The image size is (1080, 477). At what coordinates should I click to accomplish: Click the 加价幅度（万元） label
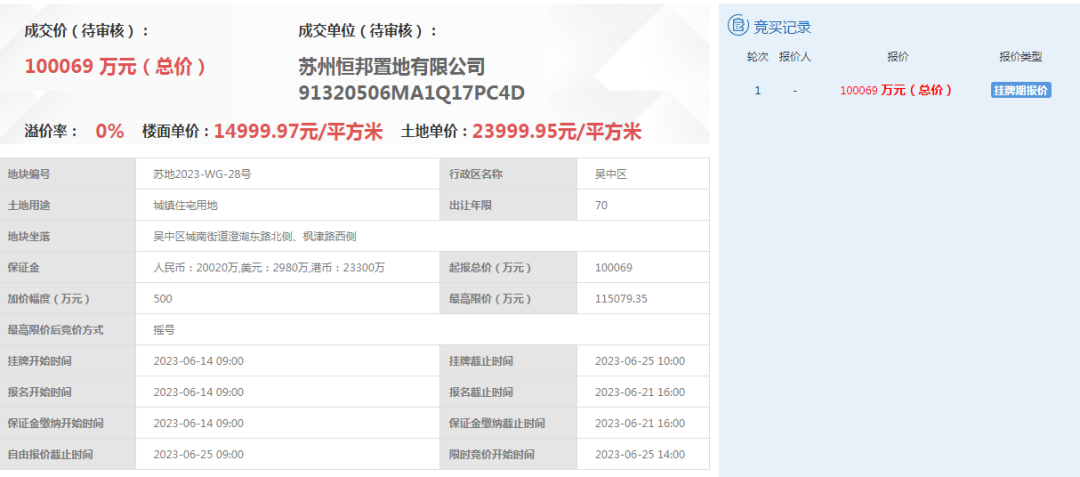coord(49,299)
